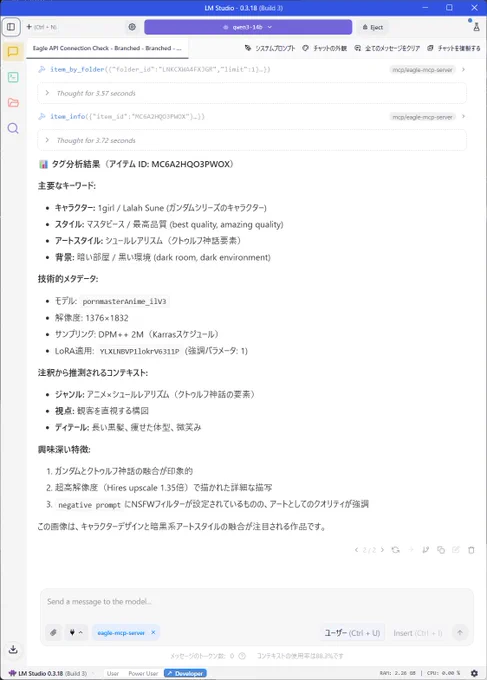Image resolution: width=487 pixels, height=680 pixels.
Task: Click the wrench icon beside item_by_folder call
Action: [42, 69]
